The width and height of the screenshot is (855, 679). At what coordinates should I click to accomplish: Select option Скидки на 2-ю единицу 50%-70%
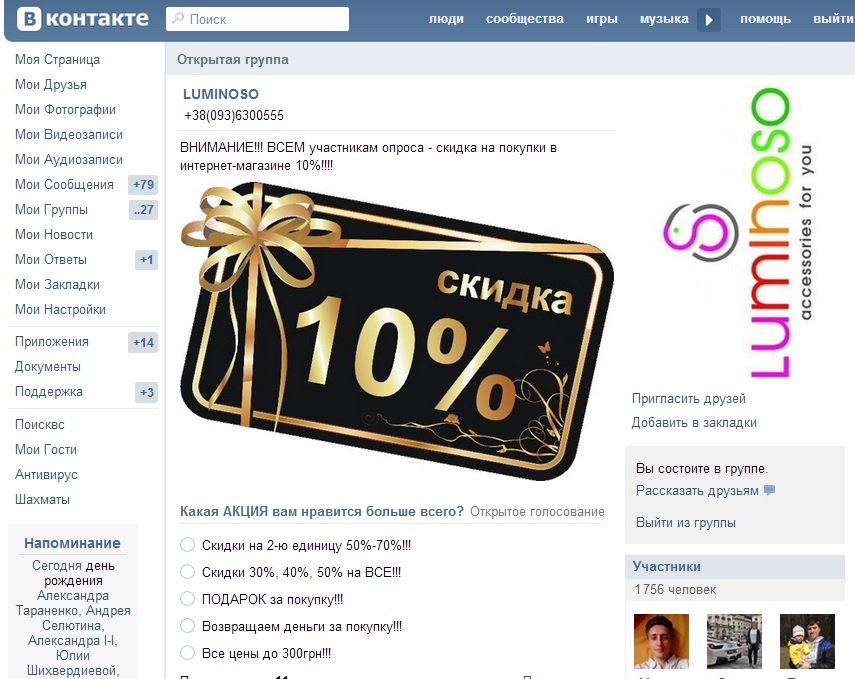coord(188,545)
